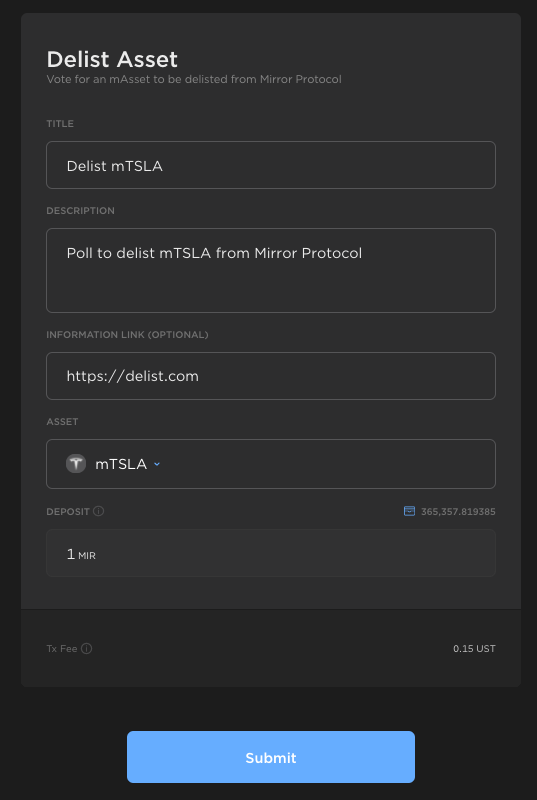Click the info icon beside Tx Fee

click(87, 648)
